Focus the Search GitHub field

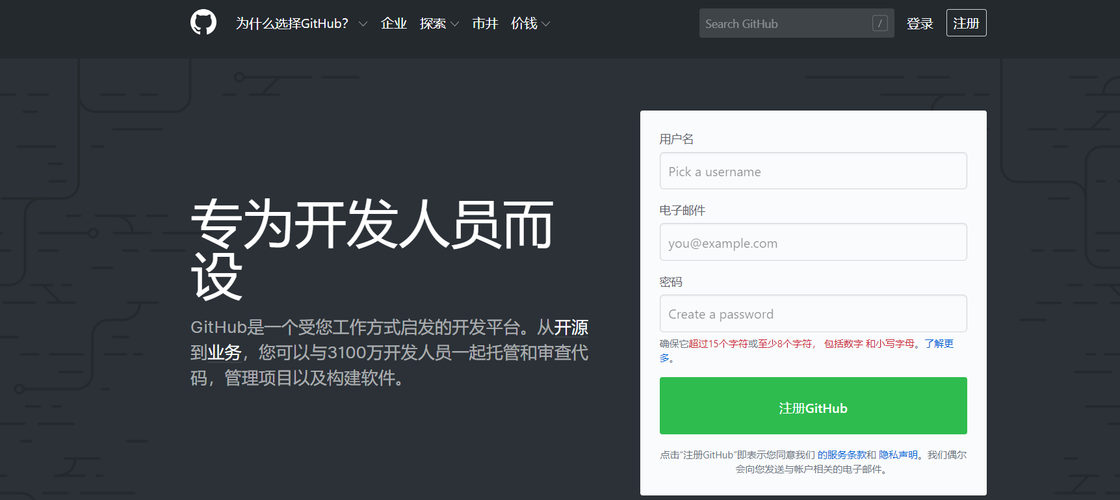pos(796,24)
